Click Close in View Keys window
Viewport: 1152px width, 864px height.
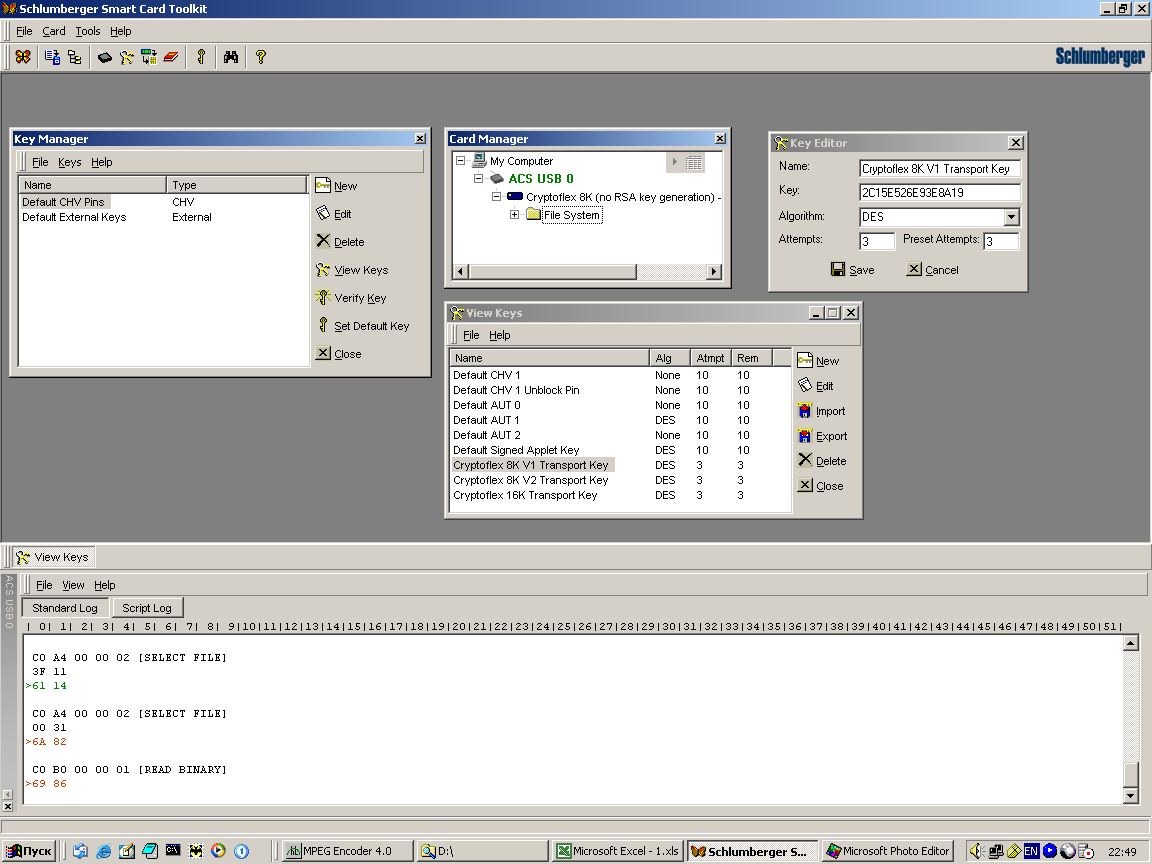(821, 486)
